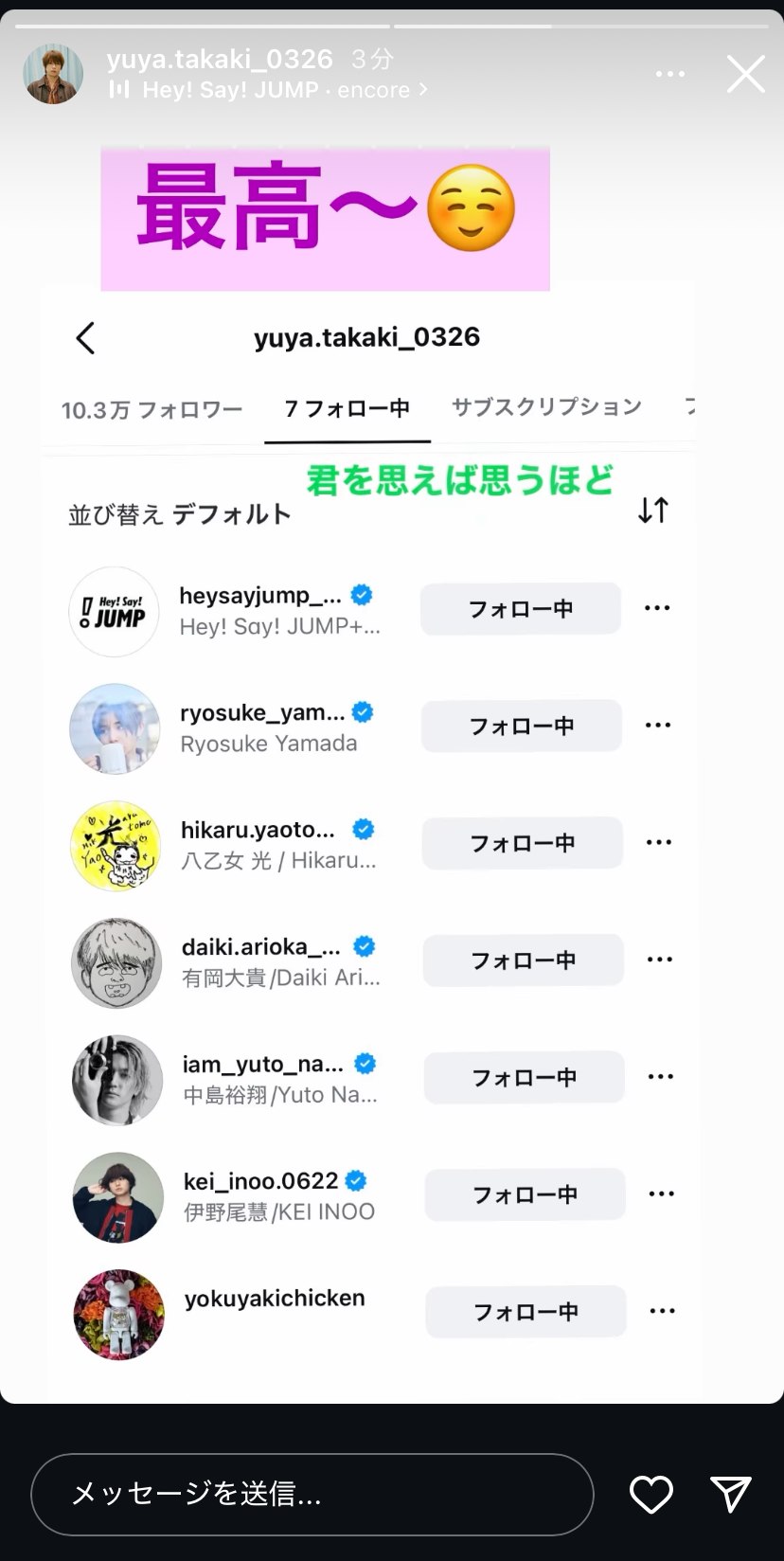Screen dimensions: 784x1561
Task: Open the 並び替え デフォルト sort selector
Action: click(x=180, y=514)
